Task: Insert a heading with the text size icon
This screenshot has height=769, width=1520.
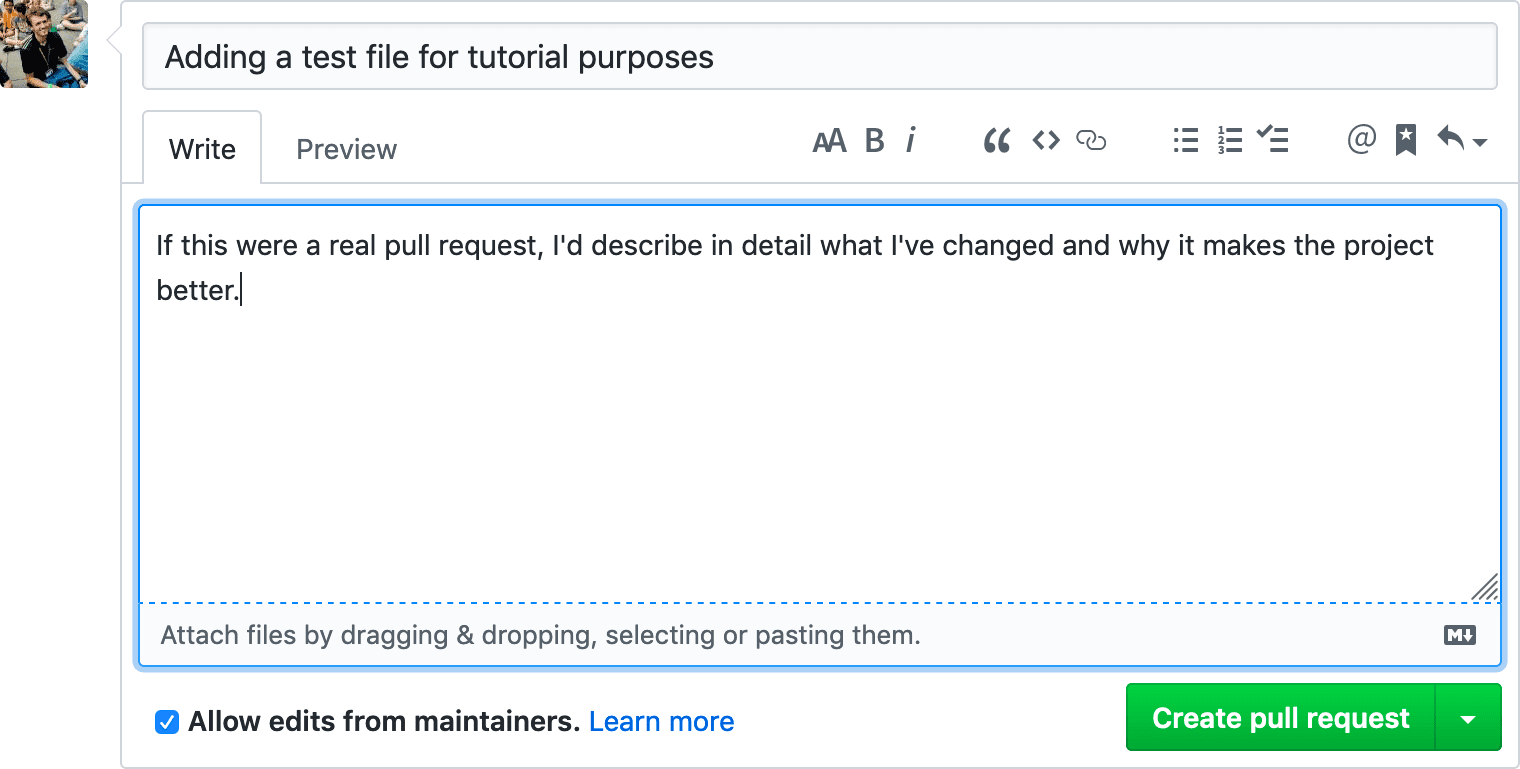Action: pyautogui.click(x=828, y=141)
